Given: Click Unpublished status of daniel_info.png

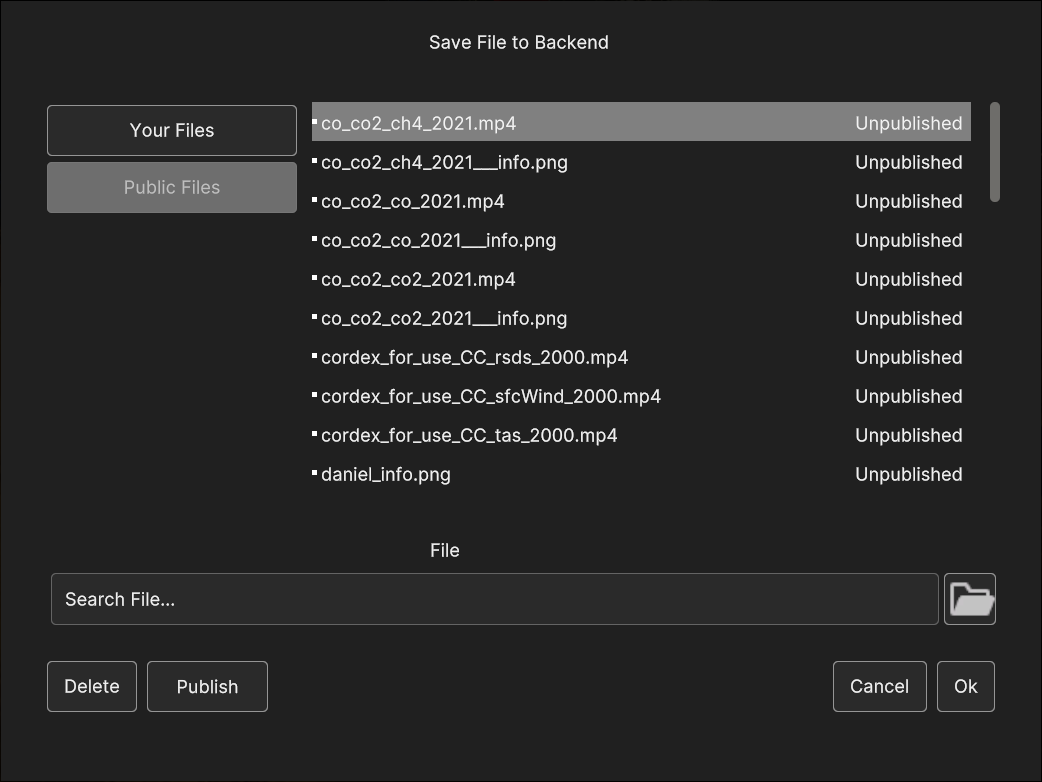Looking at the screenshot, I should pos(908,474).
